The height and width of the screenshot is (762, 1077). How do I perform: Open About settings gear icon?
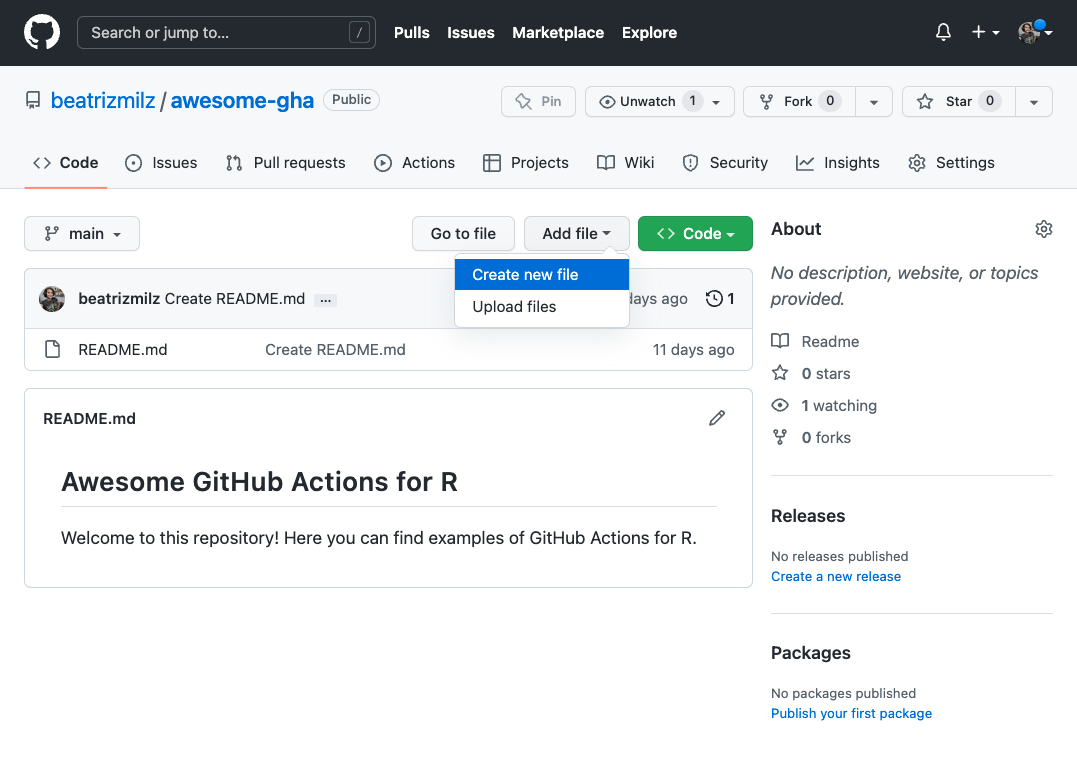pos(1044,229)
